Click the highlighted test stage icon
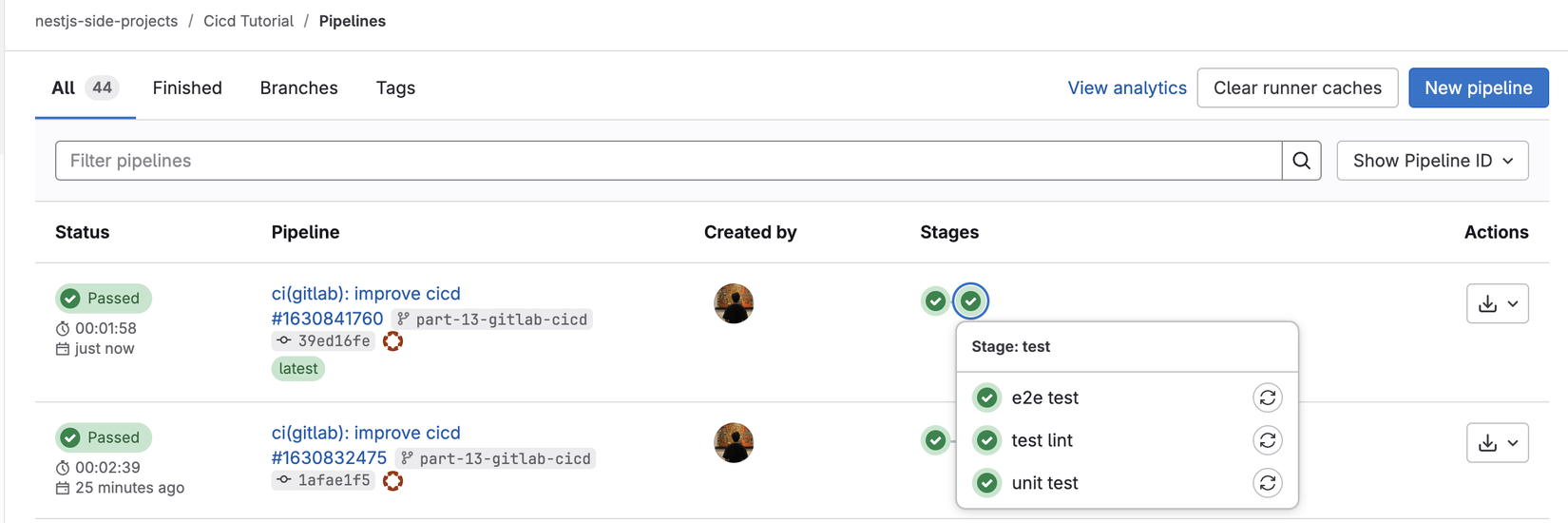Screen dimensions: 1568x523 (x=970, y=300)
